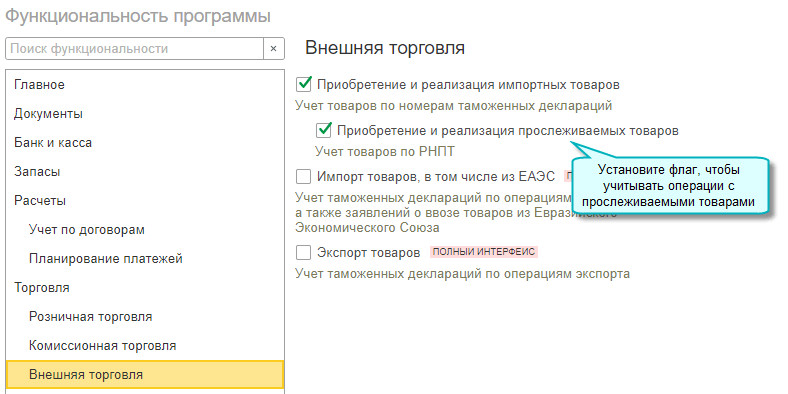Click the "ПОЛНЫЙ ИНТЕРФЕЙС" badge beside Экспорт товаров

click(x=484, y=252)
